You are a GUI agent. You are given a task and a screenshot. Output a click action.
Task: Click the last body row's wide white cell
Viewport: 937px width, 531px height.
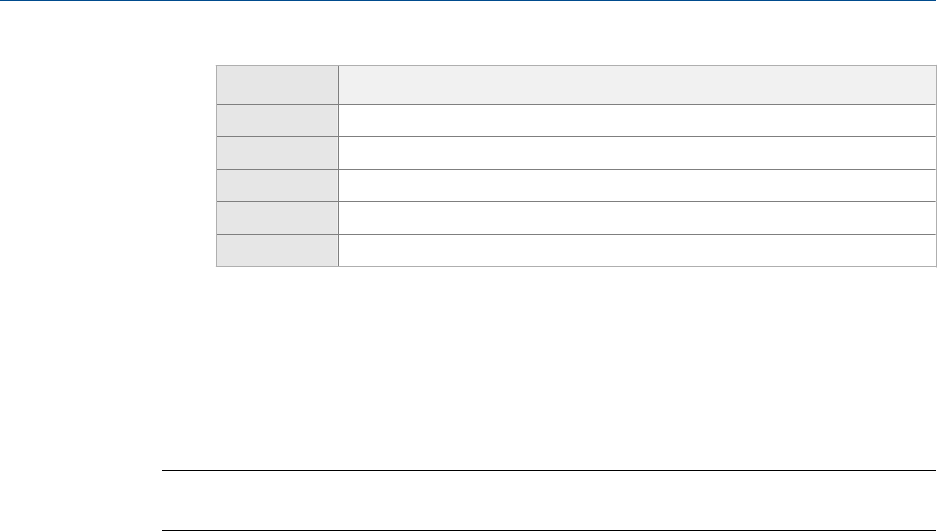coord(630,251)
